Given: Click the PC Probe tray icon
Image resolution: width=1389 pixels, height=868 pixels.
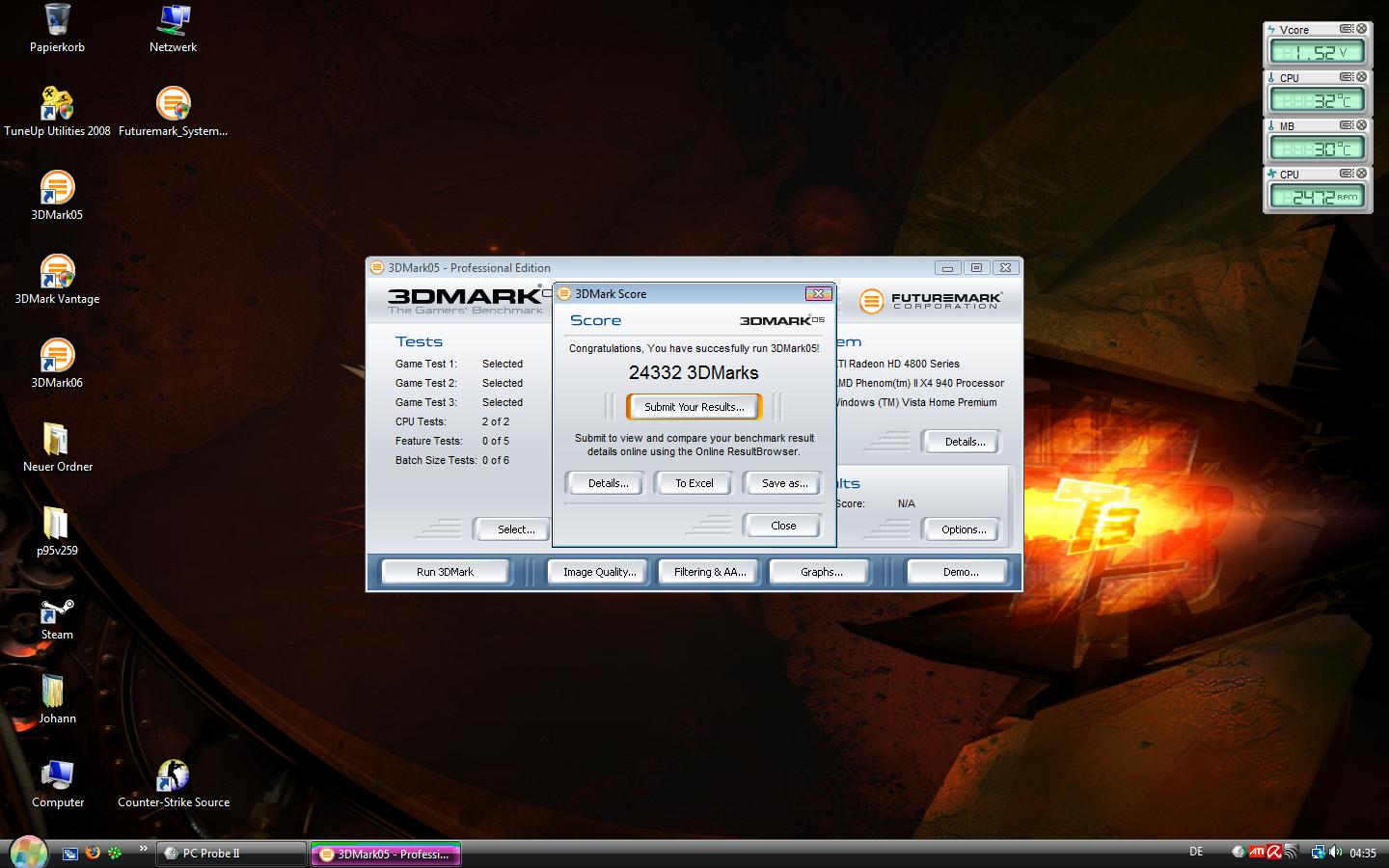Looking at the screenshot, I should pyautogui.click(x=1239, y=852).
